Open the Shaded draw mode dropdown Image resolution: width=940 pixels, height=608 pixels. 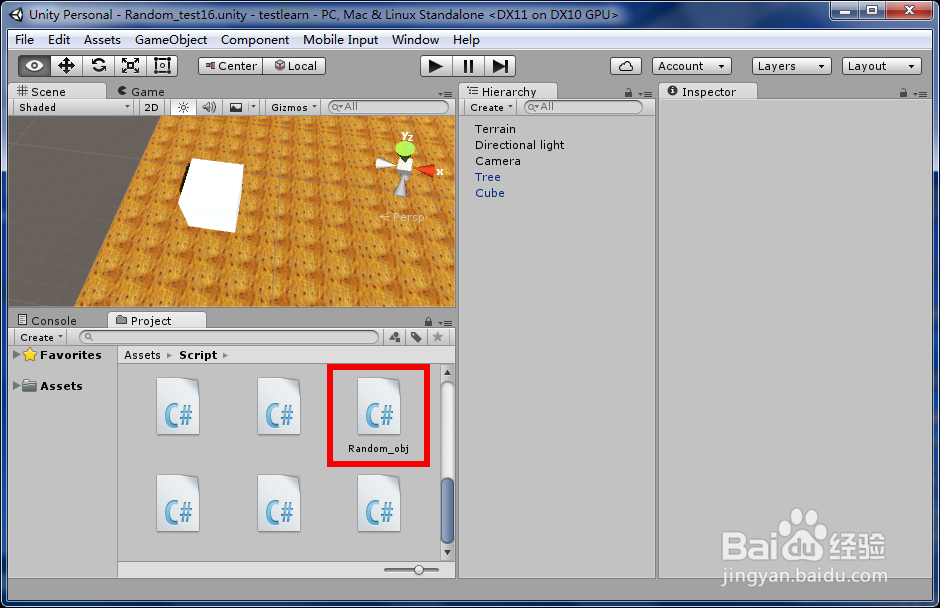[74, 107]
